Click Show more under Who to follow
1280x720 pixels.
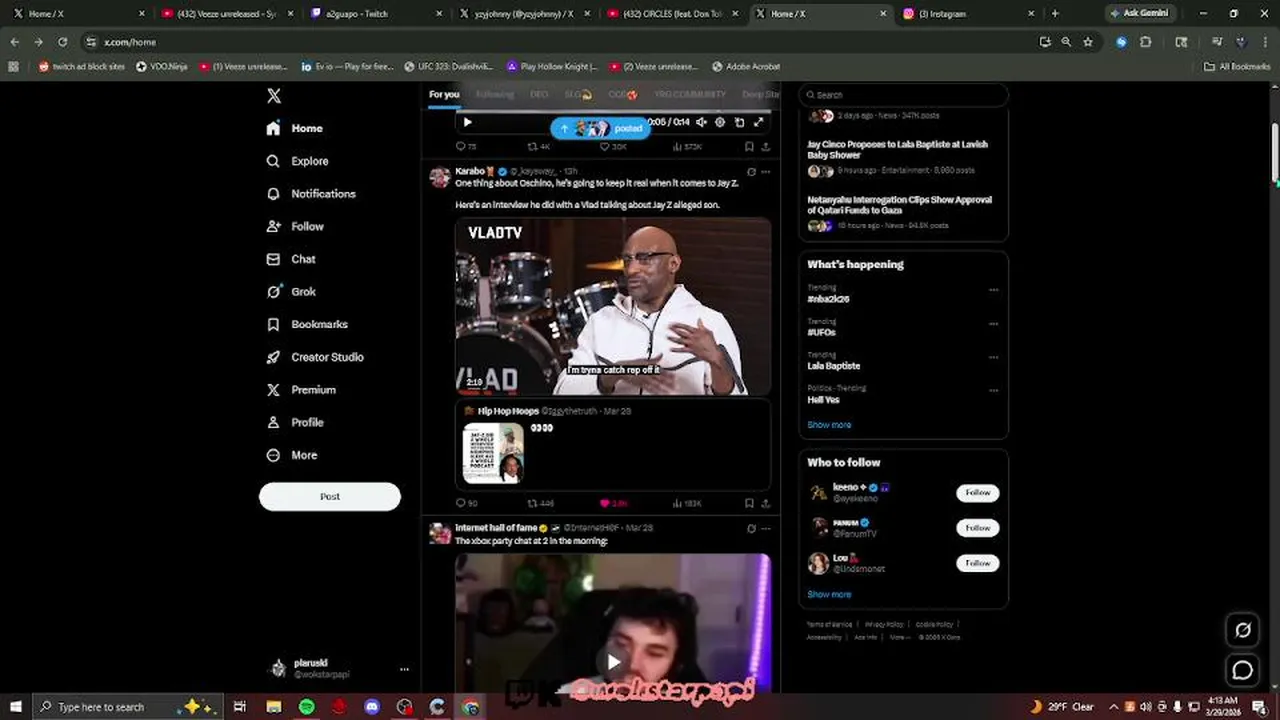829,594
